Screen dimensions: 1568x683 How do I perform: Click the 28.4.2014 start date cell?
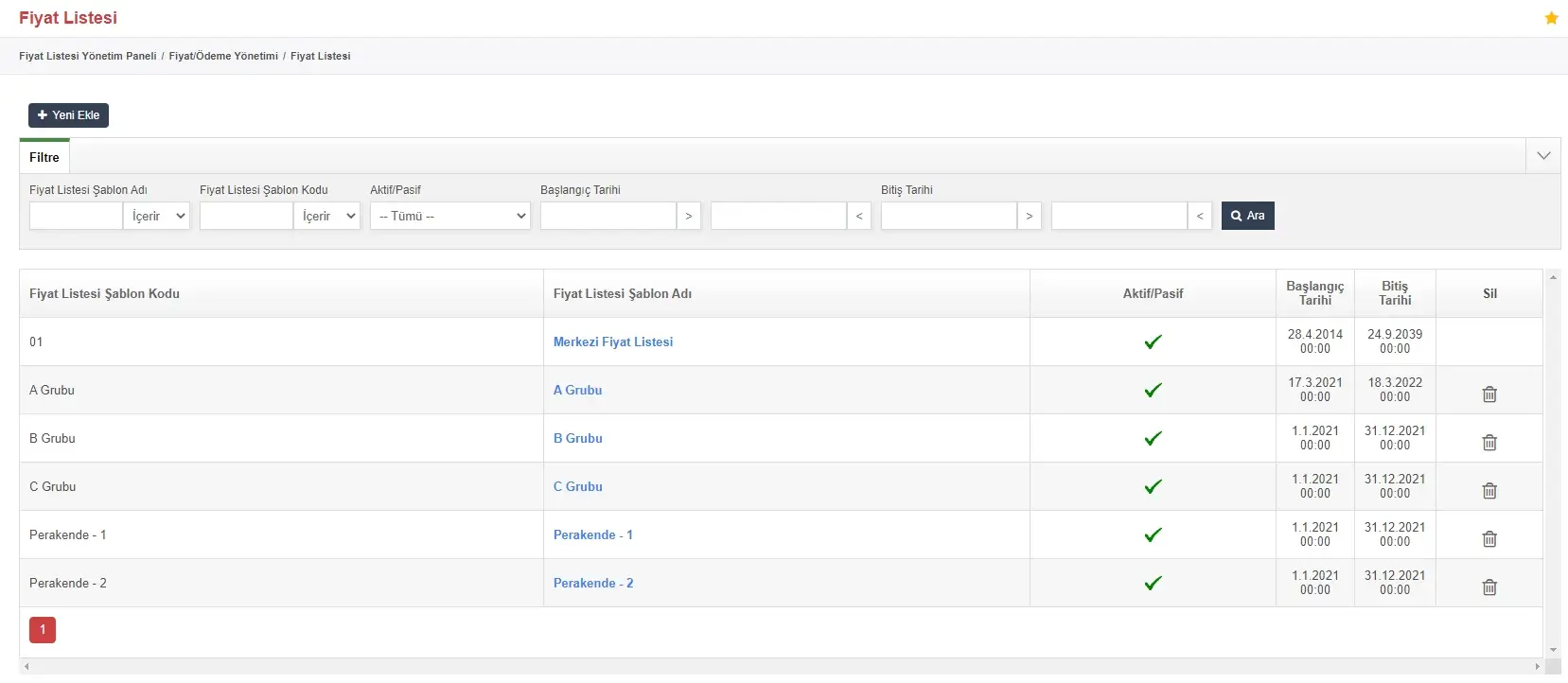1315,341
